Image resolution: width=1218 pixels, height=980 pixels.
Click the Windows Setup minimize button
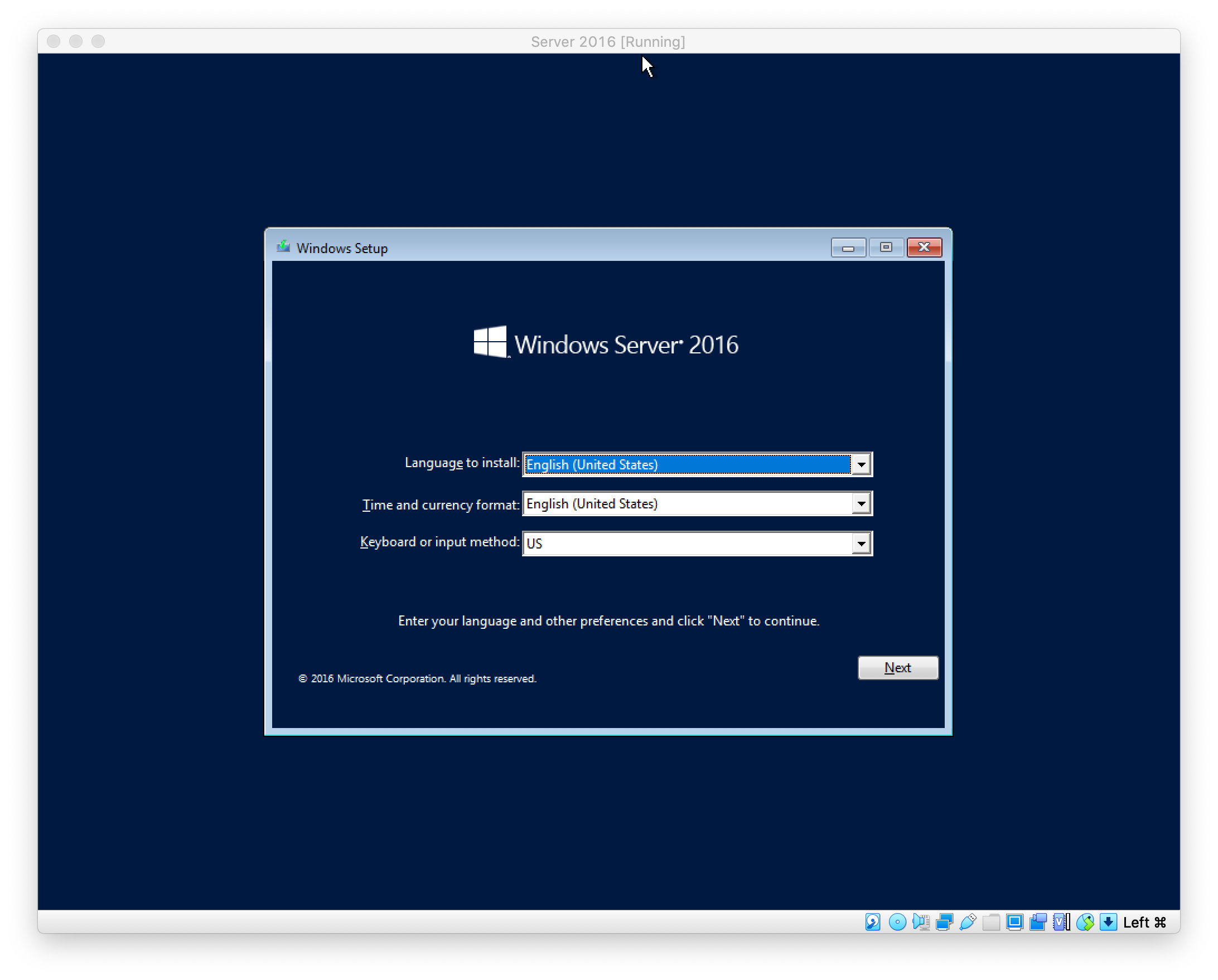coord(847,247)
